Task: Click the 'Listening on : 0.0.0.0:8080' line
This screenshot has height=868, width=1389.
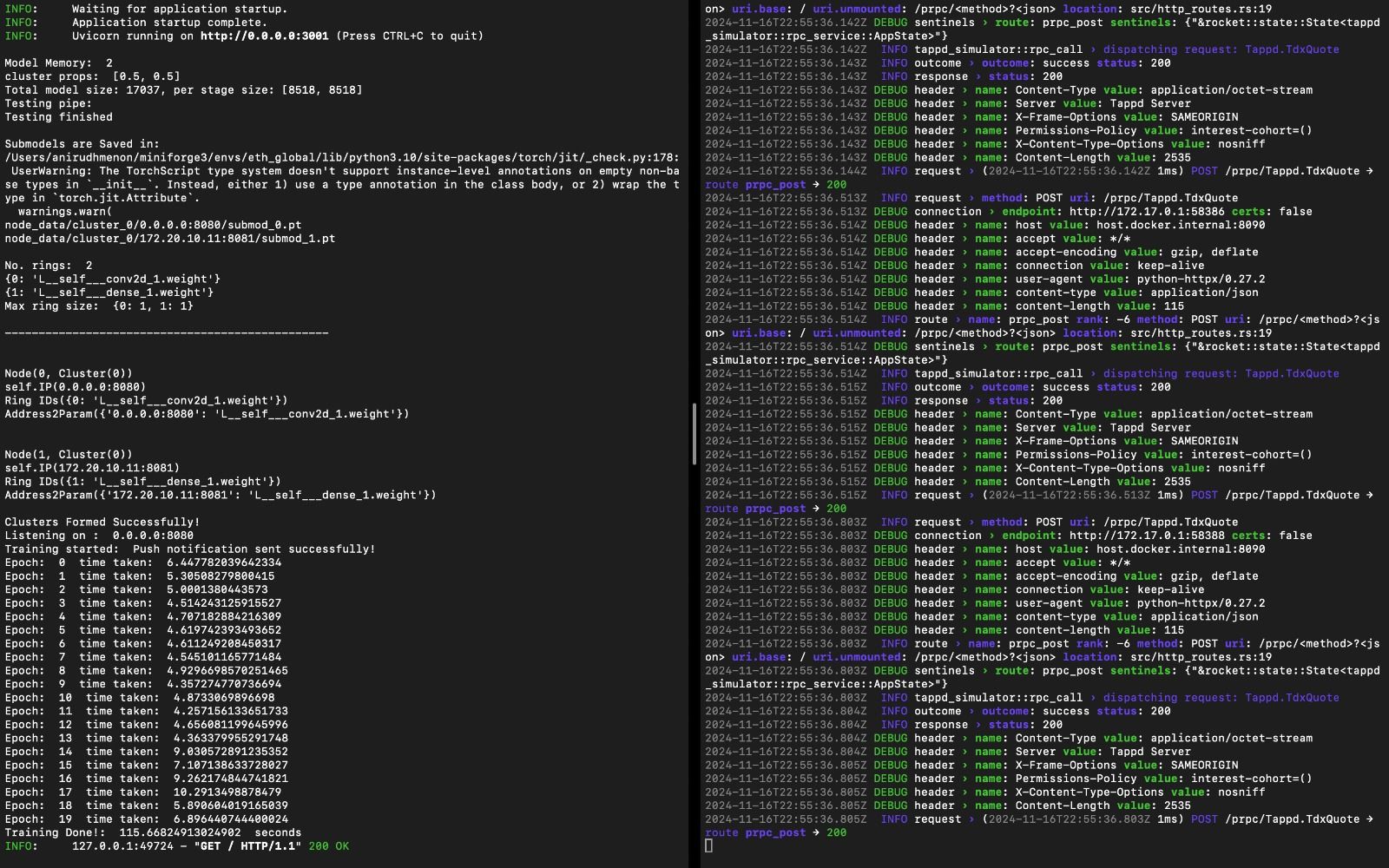Action: coord(99,536)
